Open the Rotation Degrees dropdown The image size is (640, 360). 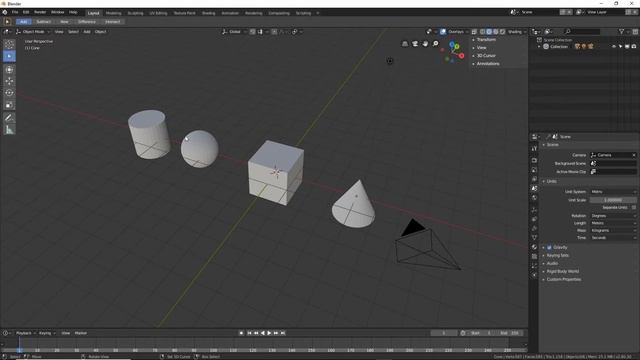(613, 216)
